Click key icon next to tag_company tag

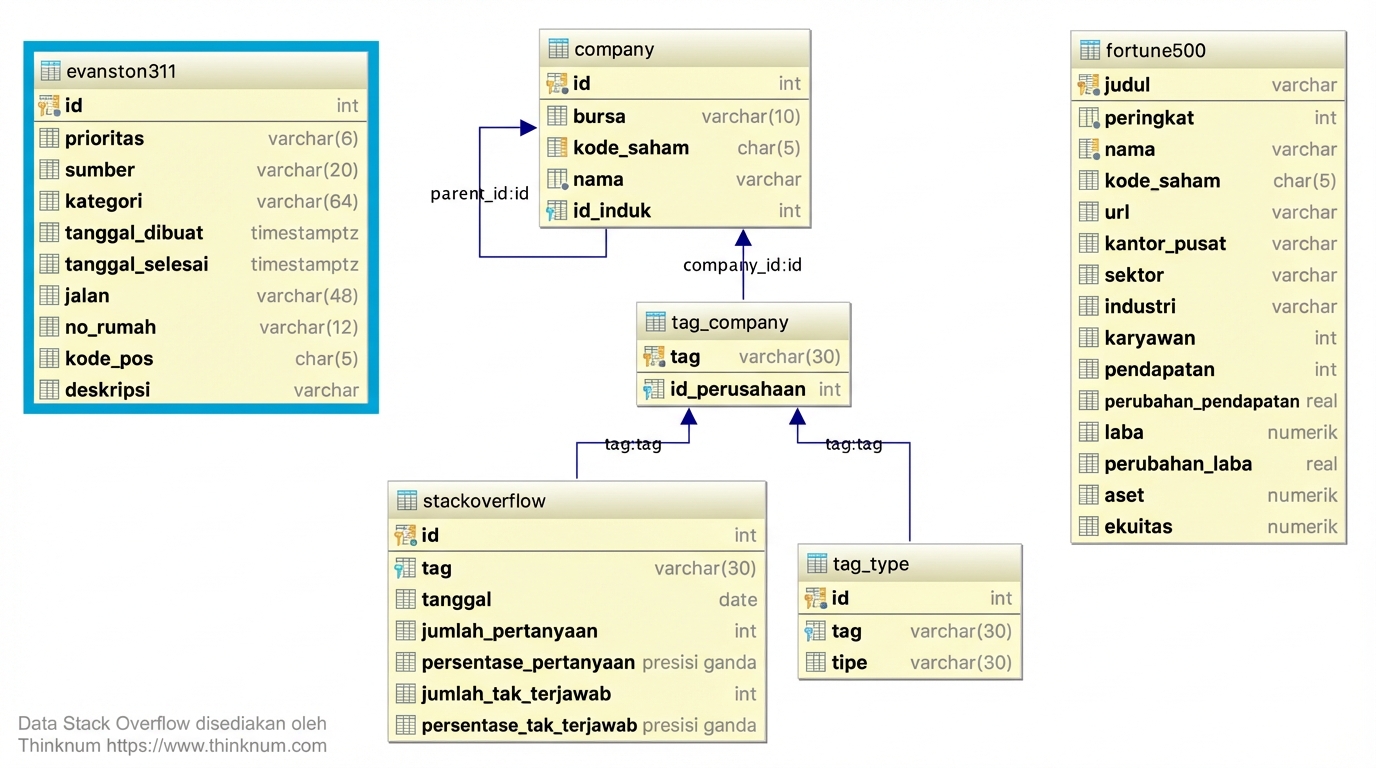[654, 357]
